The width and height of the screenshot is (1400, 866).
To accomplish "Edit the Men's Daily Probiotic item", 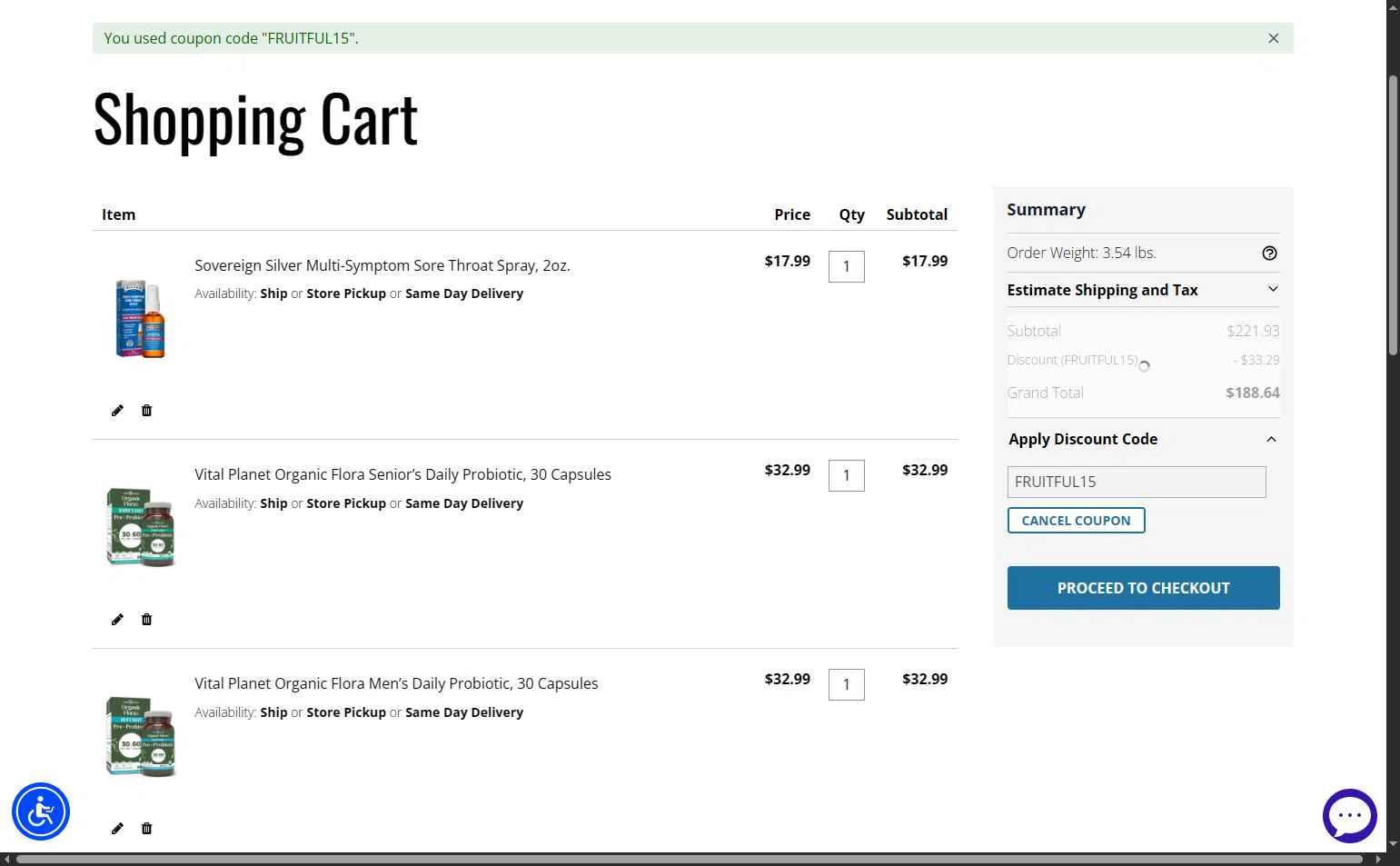I will 117,829.
